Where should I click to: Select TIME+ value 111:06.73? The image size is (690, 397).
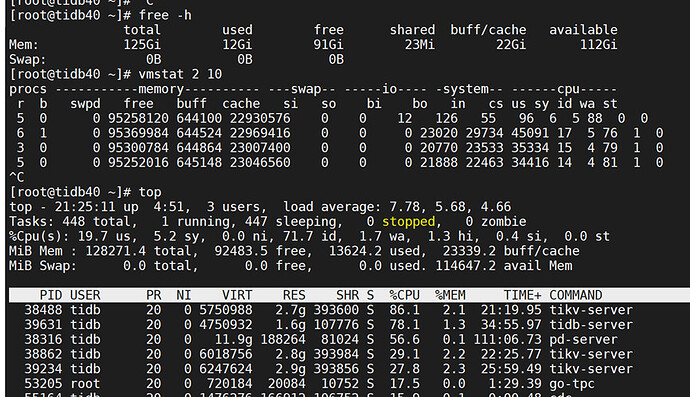[x=507, y=340]
